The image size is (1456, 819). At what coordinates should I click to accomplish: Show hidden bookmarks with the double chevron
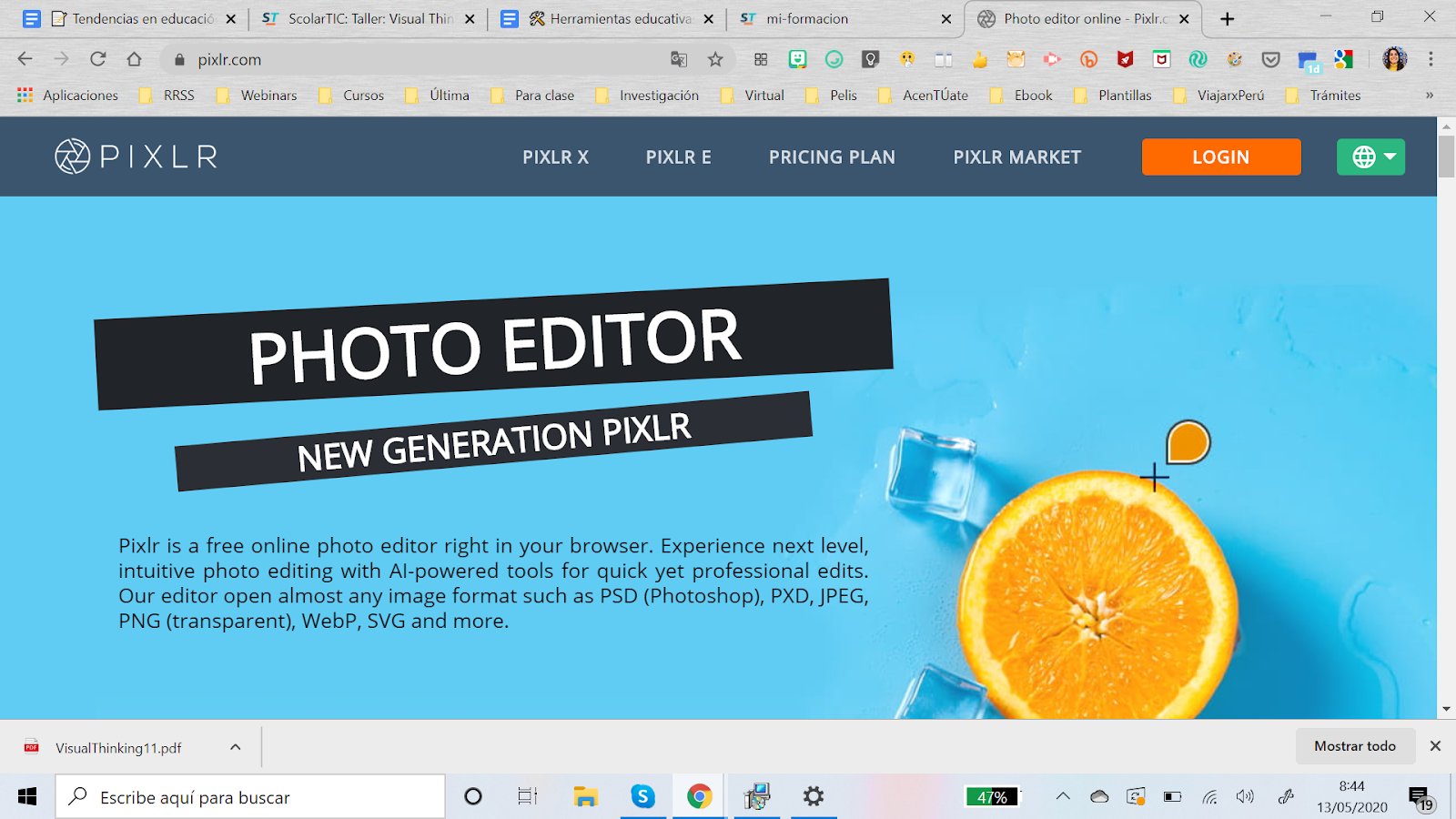point(1430,95)
